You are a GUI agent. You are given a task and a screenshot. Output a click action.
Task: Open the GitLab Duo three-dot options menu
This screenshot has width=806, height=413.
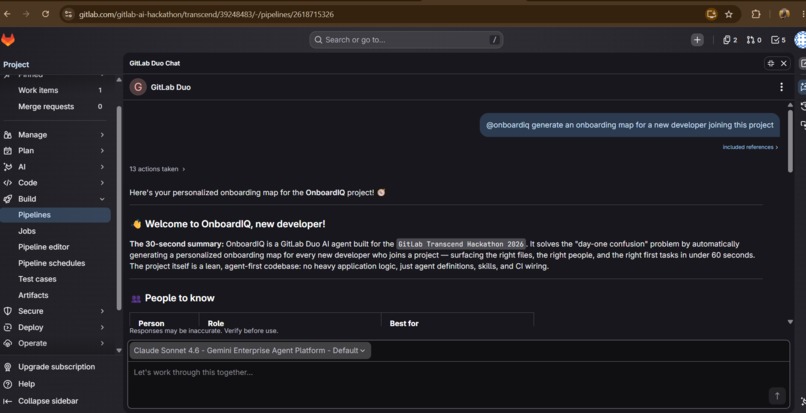pos(781,87)
